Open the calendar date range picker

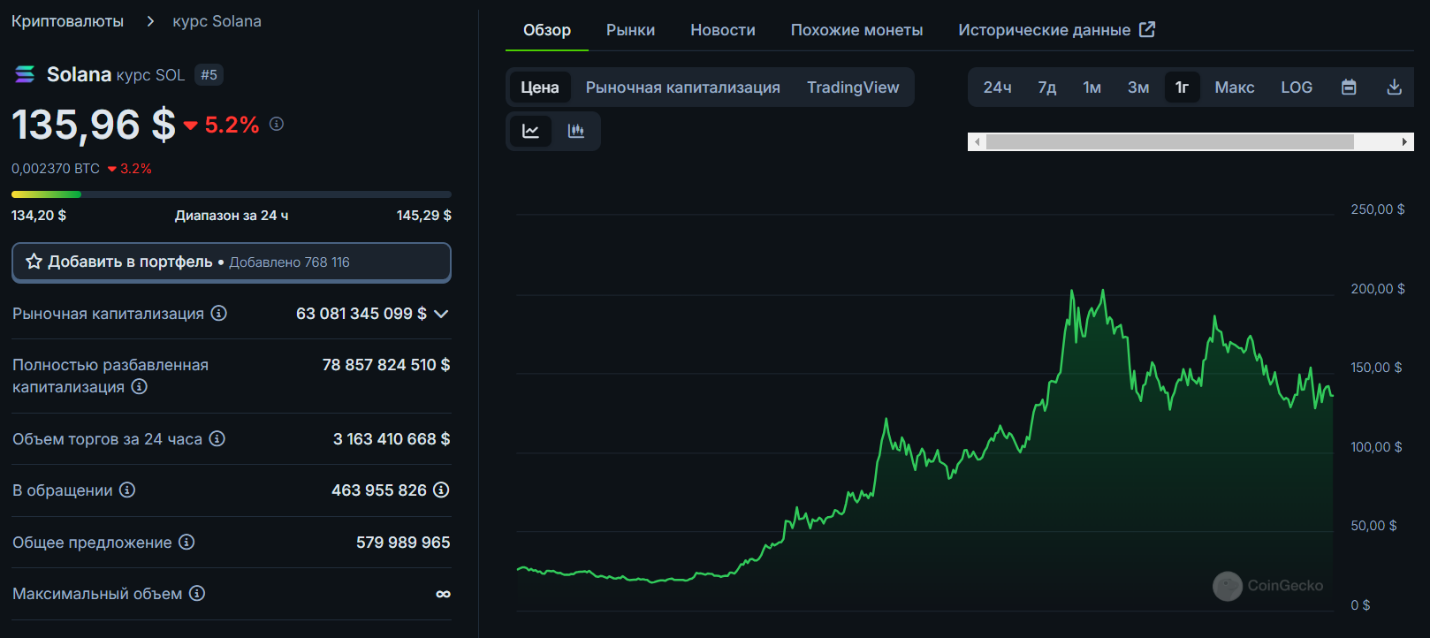[1348, 88]
